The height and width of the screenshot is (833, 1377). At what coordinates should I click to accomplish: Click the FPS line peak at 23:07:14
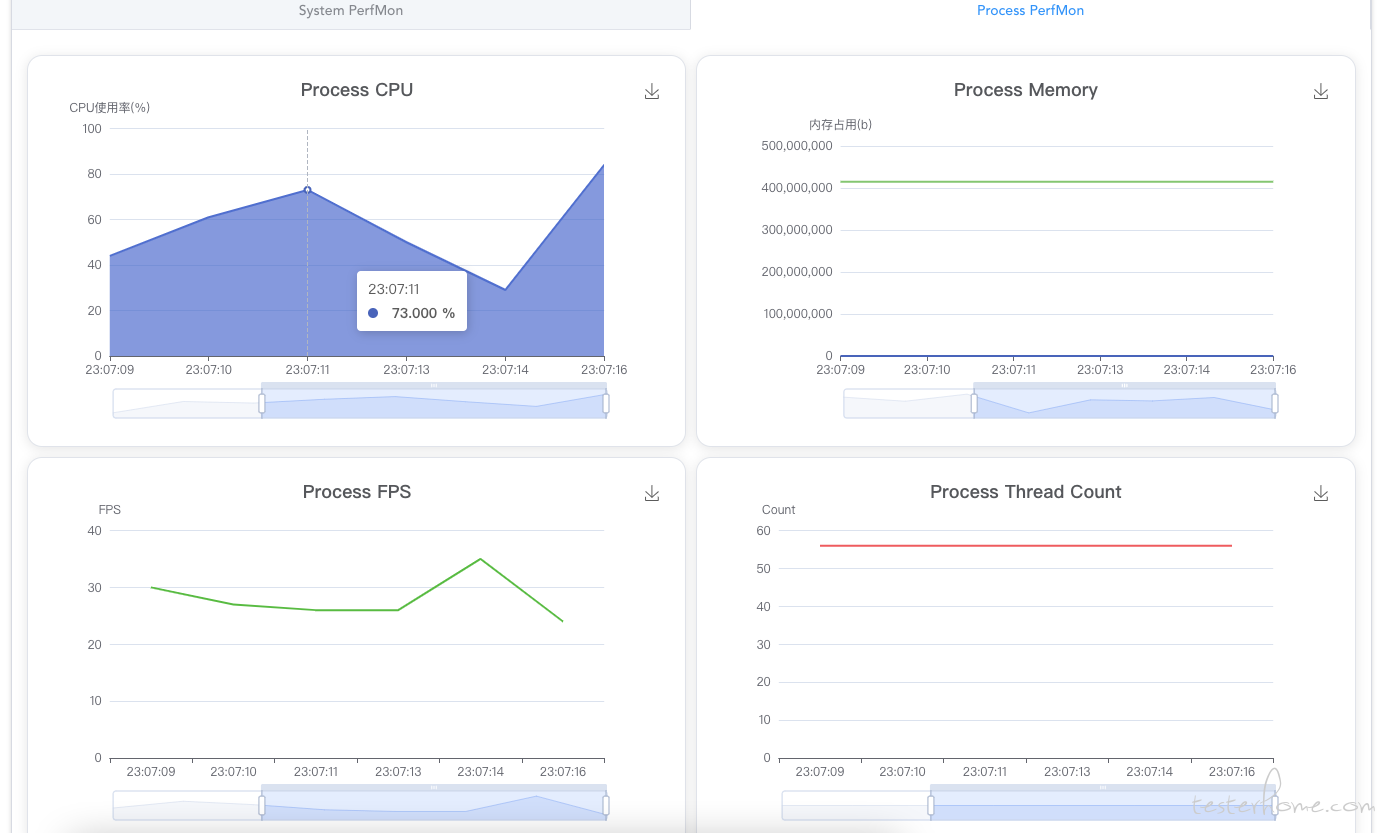click(481, 559)
